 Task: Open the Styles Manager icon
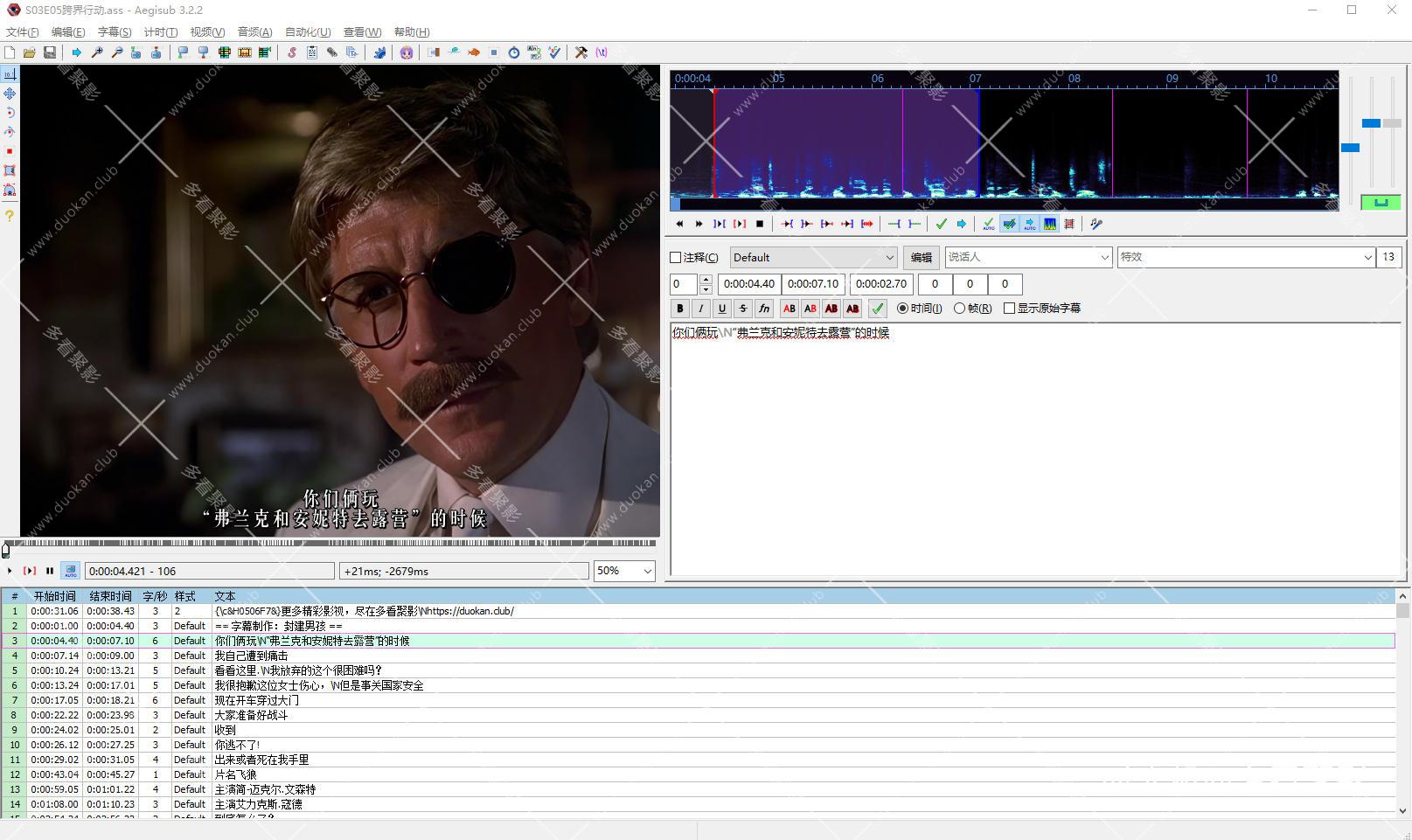pyautogui.click(x=291, y=52)
